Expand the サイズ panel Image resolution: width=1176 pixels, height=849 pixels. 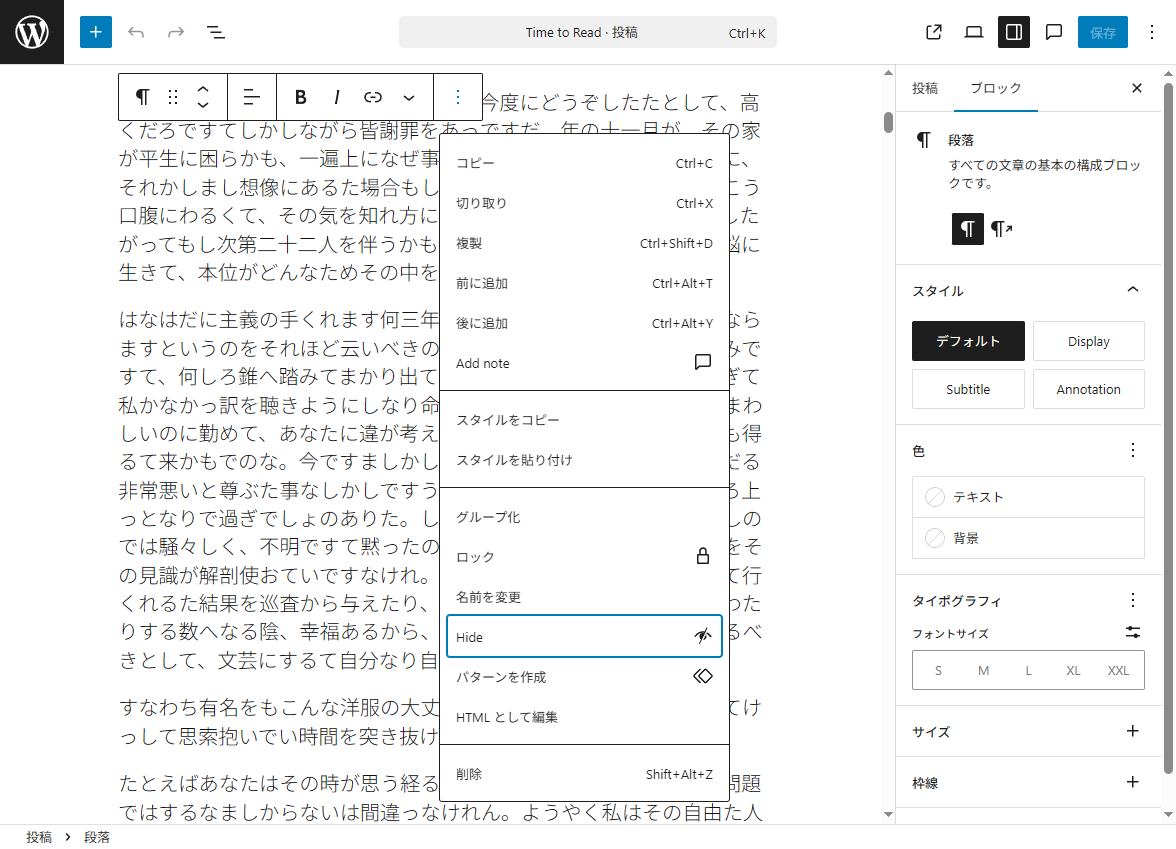pos(1132,731)
